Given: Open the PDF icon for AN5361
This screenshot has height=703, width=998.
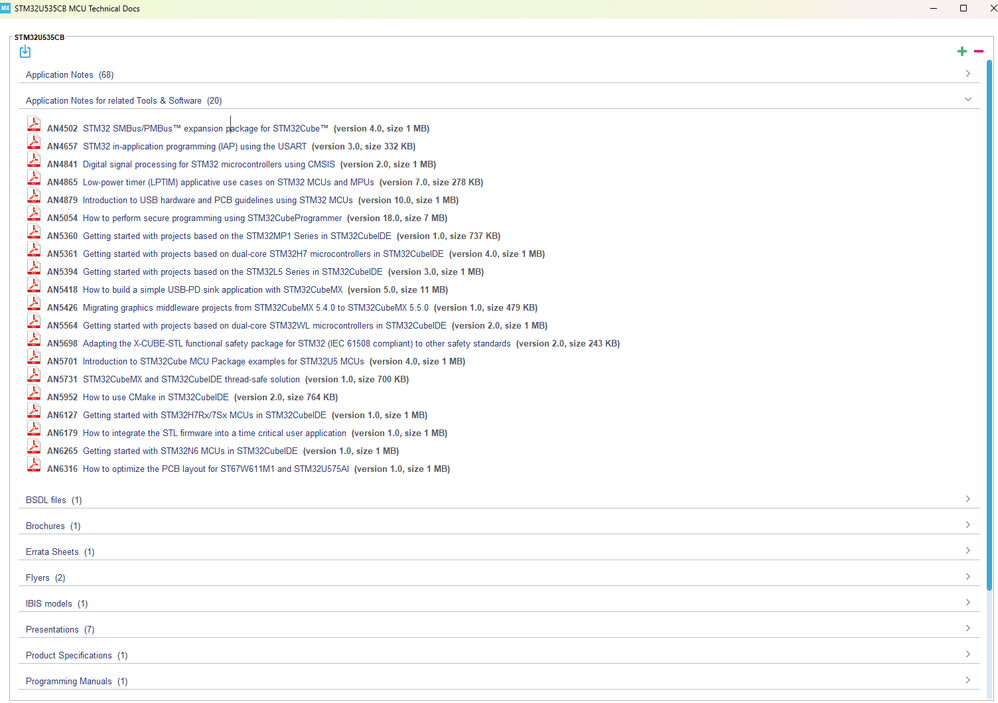Looking at the screenshot, I should 34,249.
